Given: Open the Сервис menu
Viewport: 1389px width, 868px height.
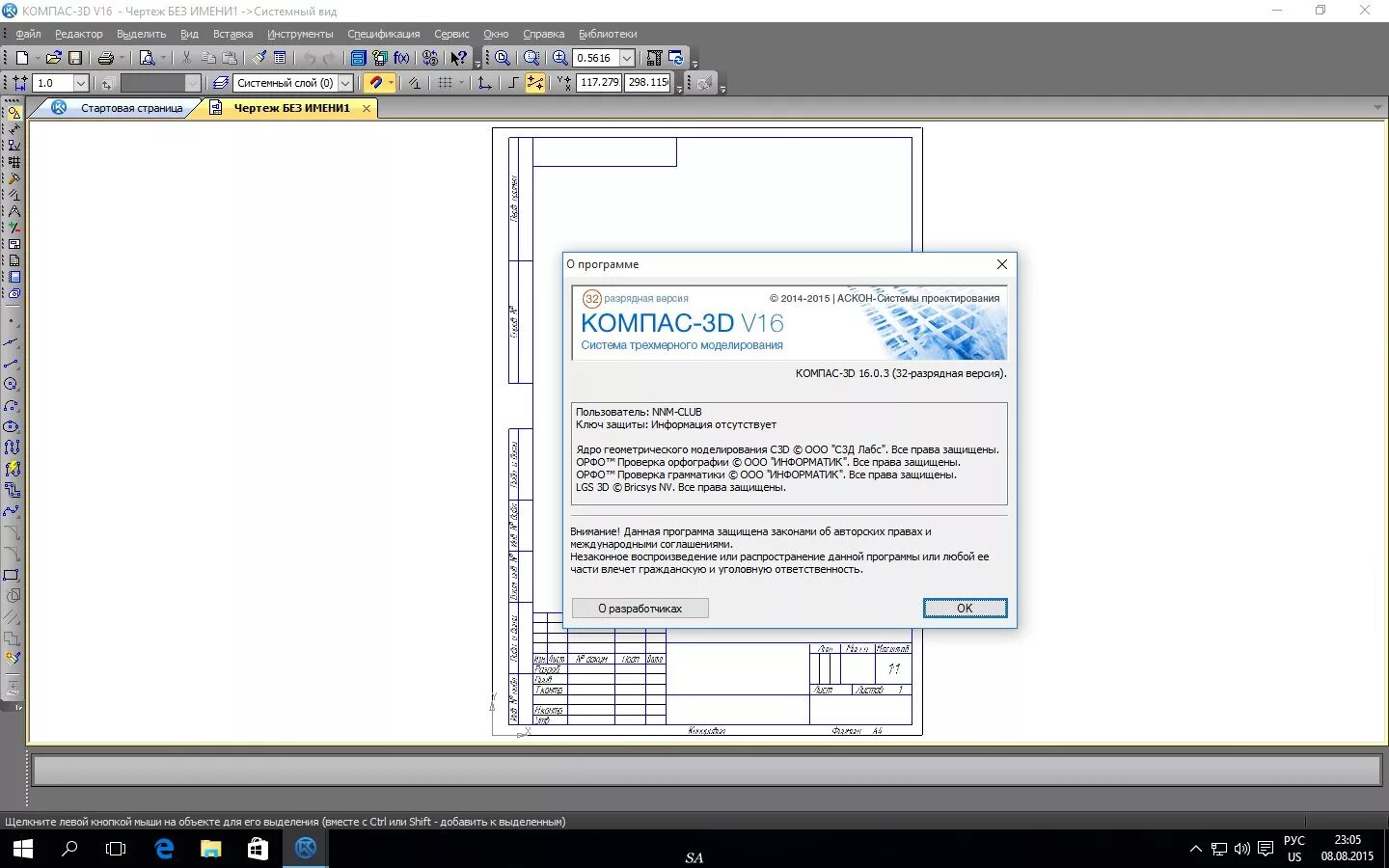Looking at the screenshot, I should pyautogui.click(x=451, y=34).
